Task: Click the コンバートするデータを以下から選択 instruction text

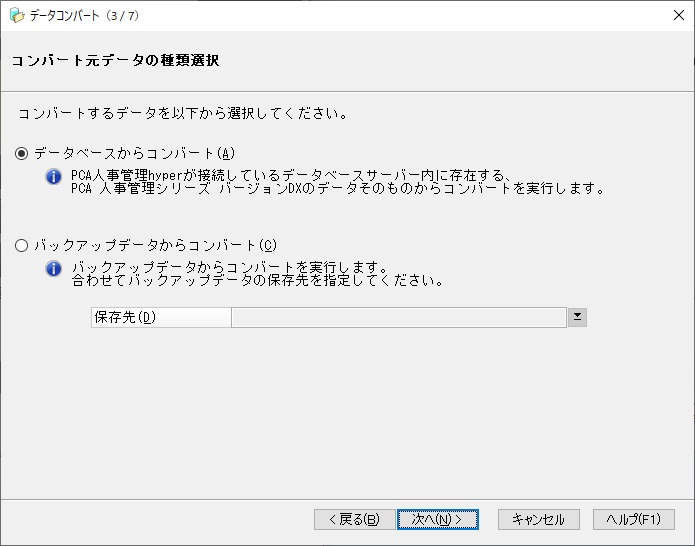Action: (x=182, y=113)
